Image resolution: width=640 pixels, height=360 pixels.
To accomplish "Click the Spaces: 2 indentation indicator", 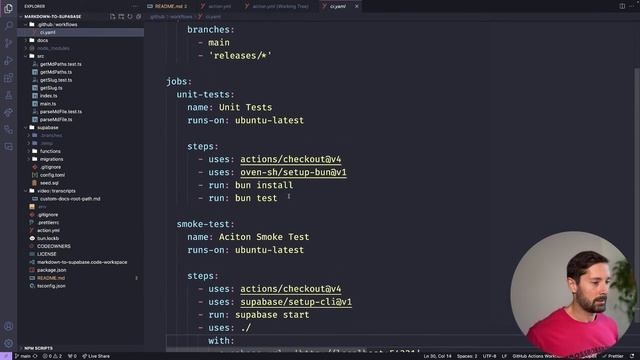I will pyautogui.click(x=467, y=356).
